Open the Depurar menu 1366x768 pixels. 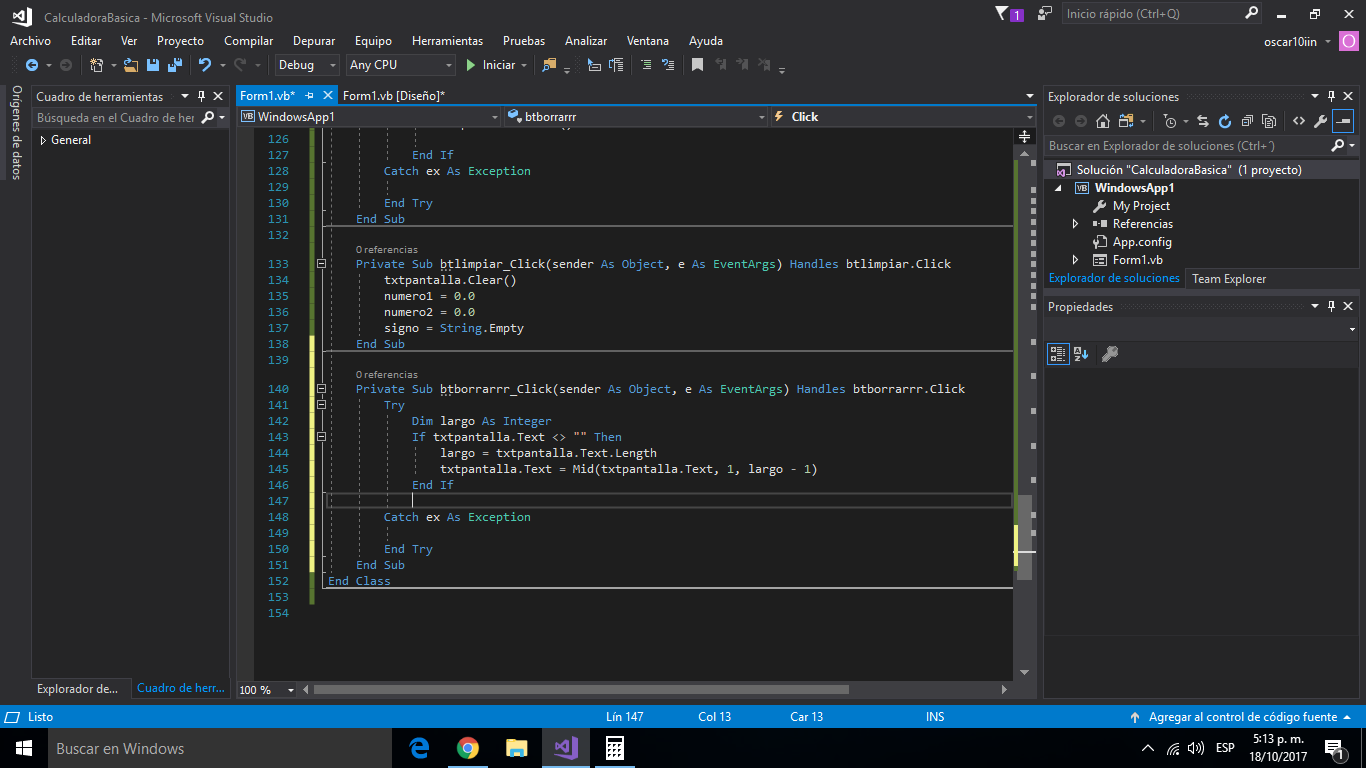pos(314,41)
